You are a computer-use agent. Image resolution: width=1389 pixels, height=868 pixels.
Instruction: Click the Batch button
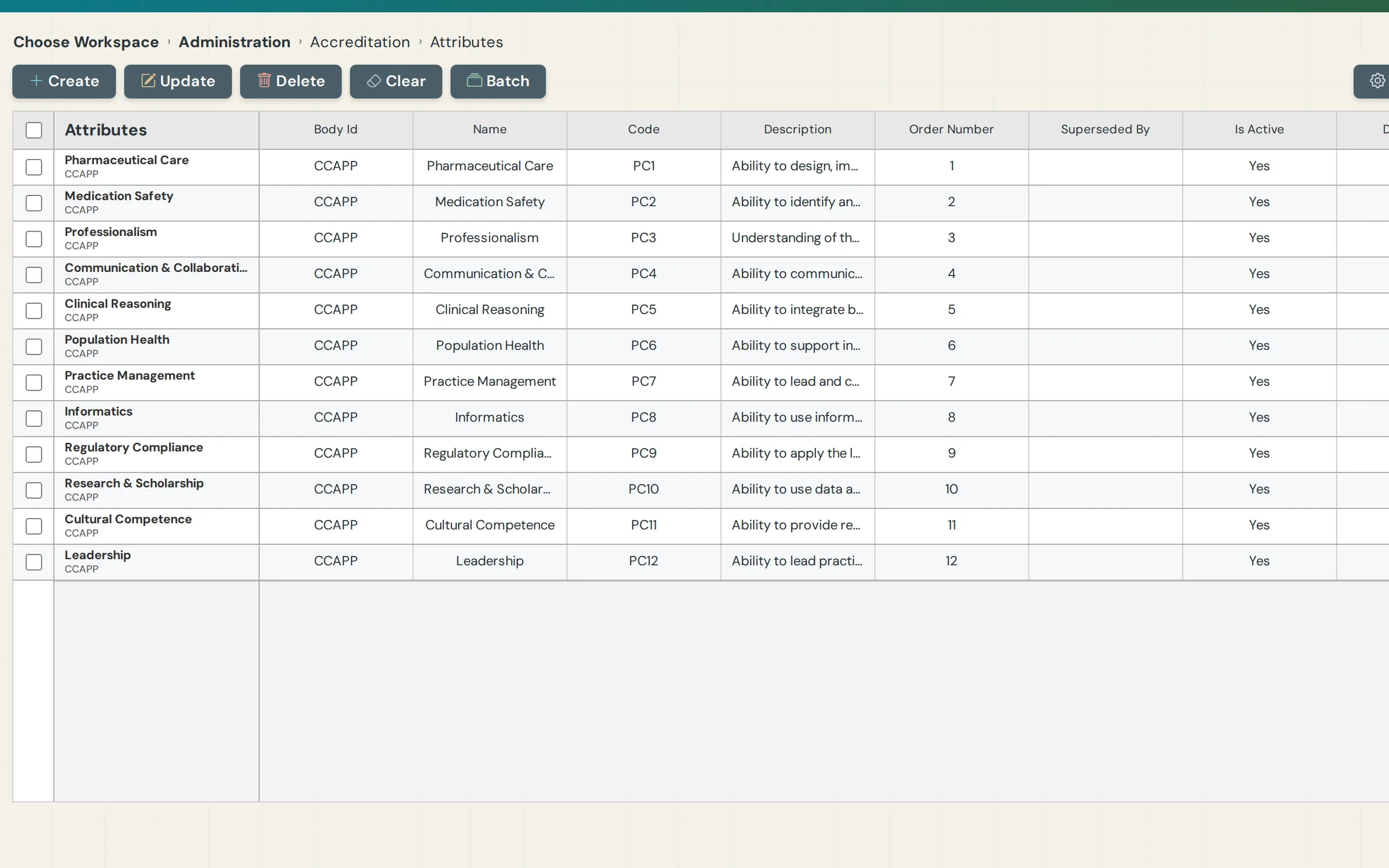(498, 81)
